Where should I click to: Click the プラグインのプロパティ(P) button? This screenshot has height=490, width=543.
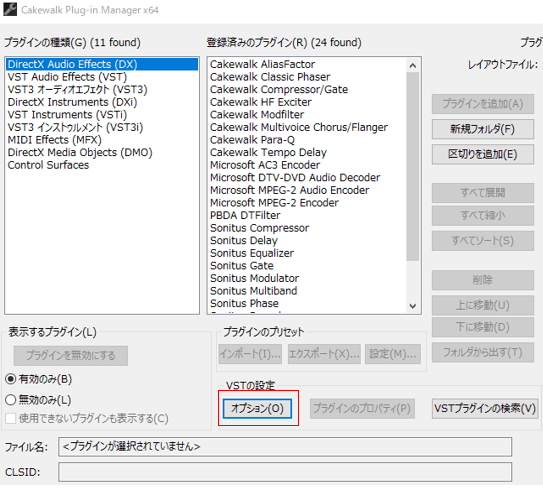(362, 409)
